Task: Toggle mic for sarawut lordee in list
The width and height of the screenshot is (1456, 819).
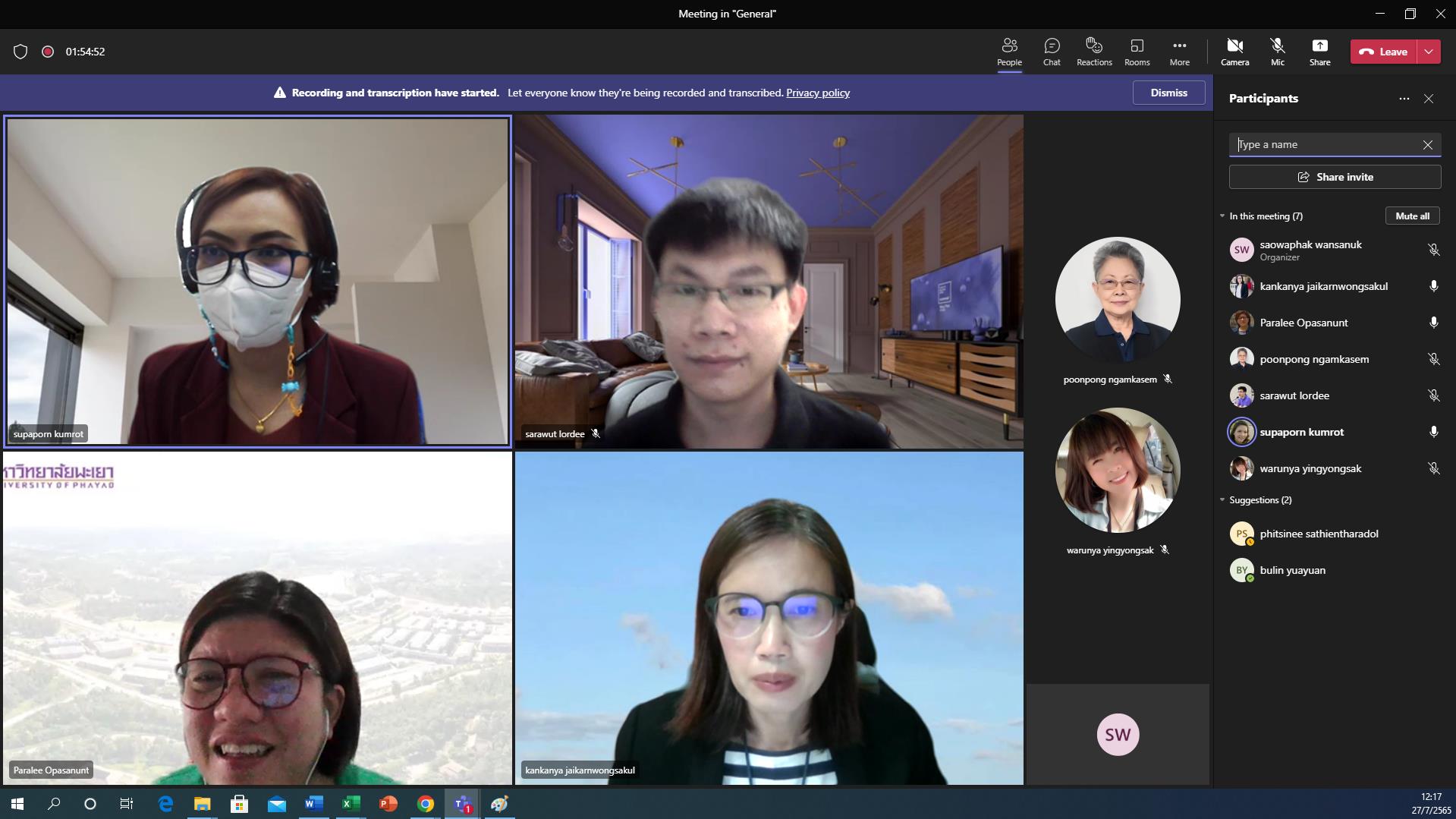Action: [x=1433, y=395]
